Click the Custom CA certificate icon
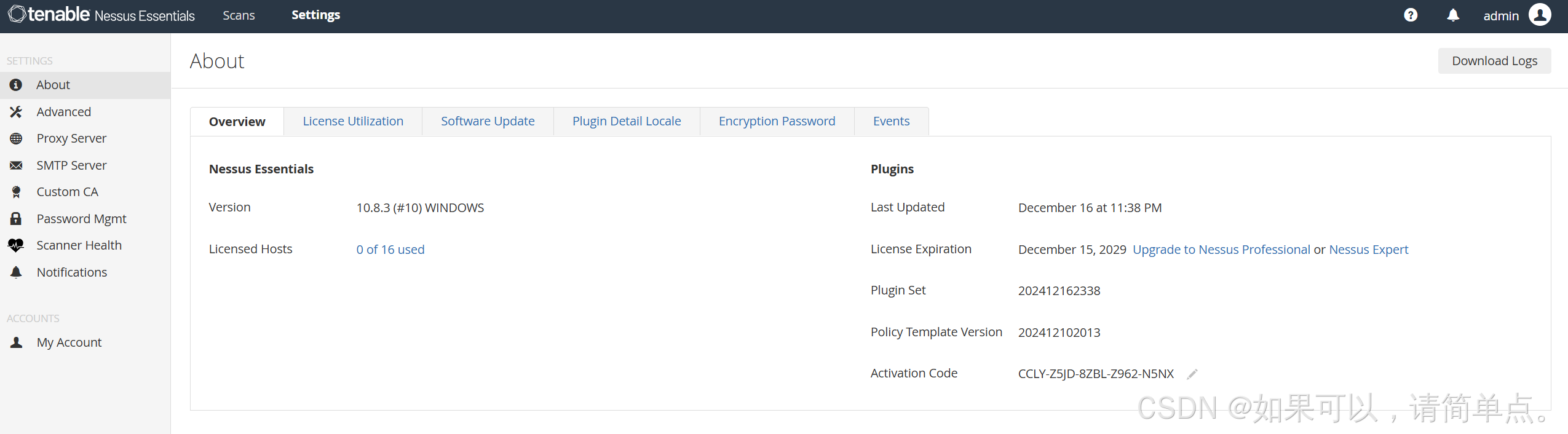Image resolution: width=1568 pixels, height=434 pixels. point(16,192)
